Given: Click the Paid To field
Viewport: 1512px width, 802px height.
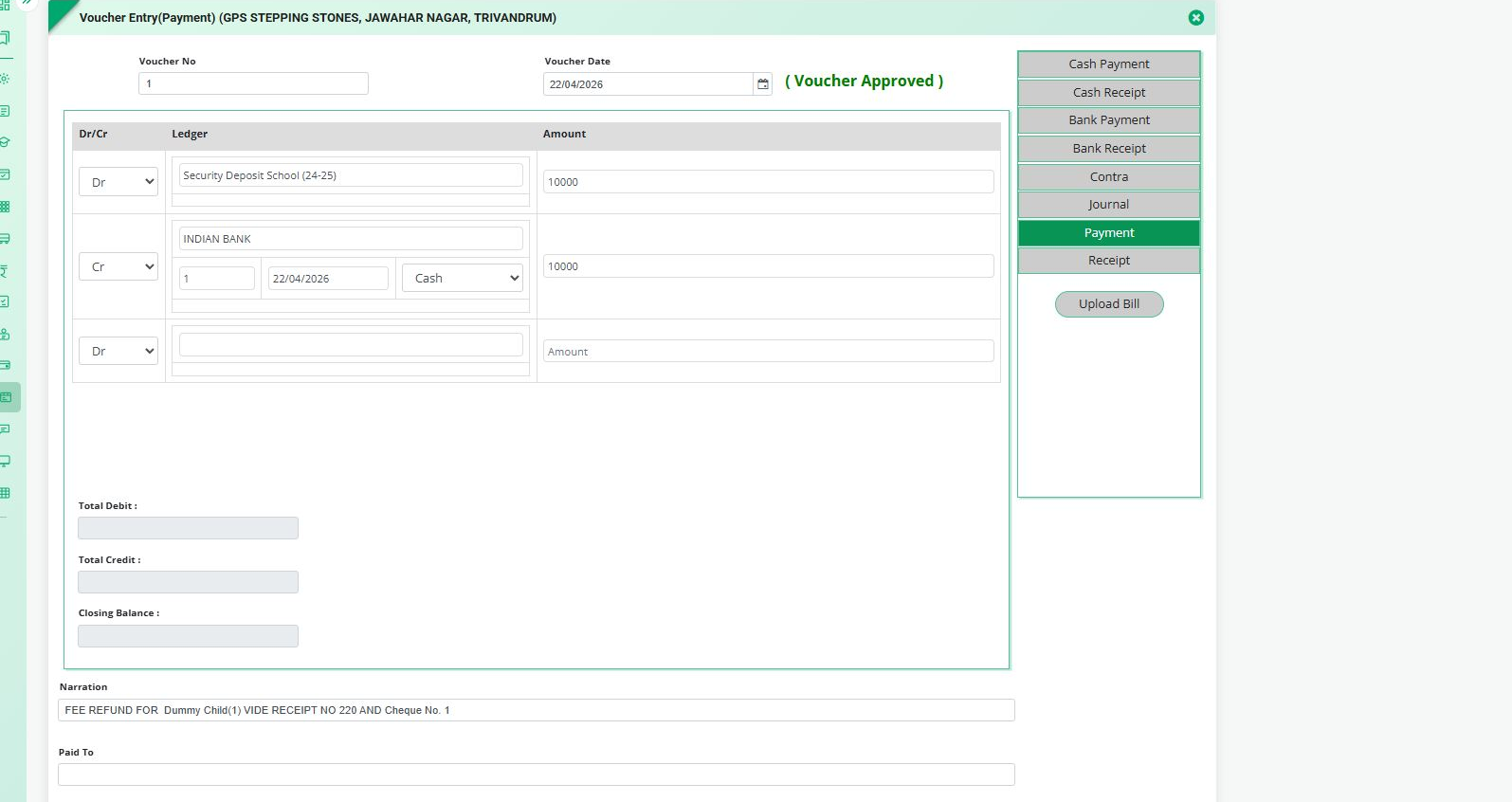Looking at the screenshot, I should pos(537,775).
